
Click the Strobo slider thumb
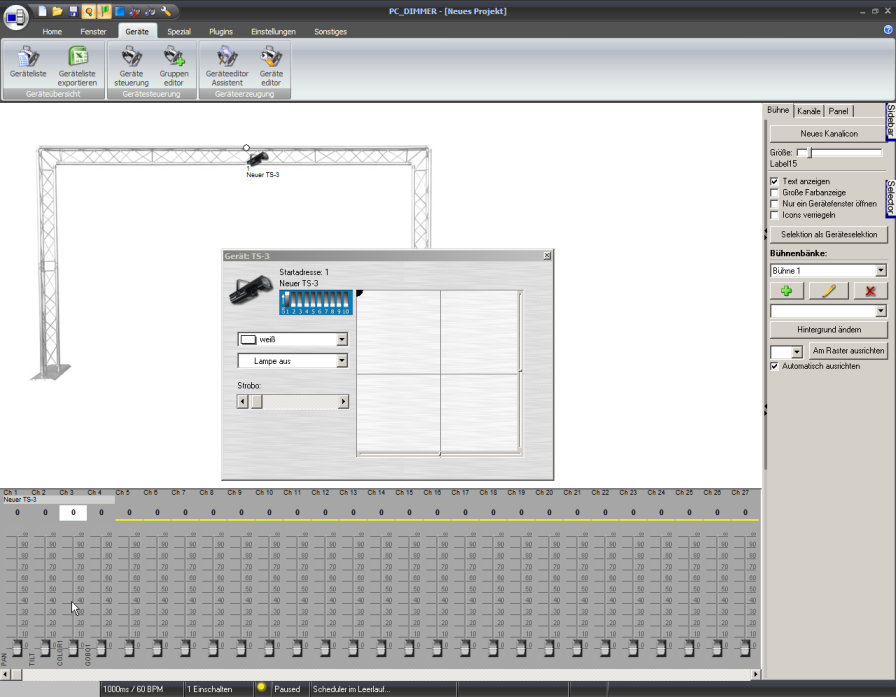257,402
